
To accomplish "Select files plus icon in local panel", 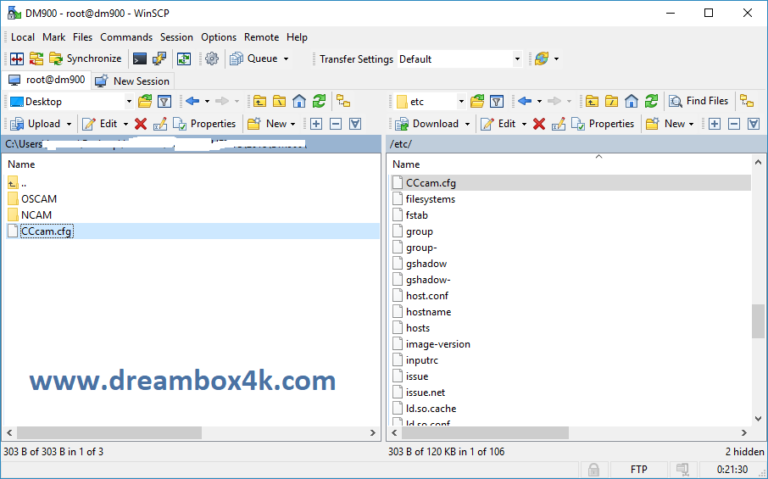I will (316, 124).
